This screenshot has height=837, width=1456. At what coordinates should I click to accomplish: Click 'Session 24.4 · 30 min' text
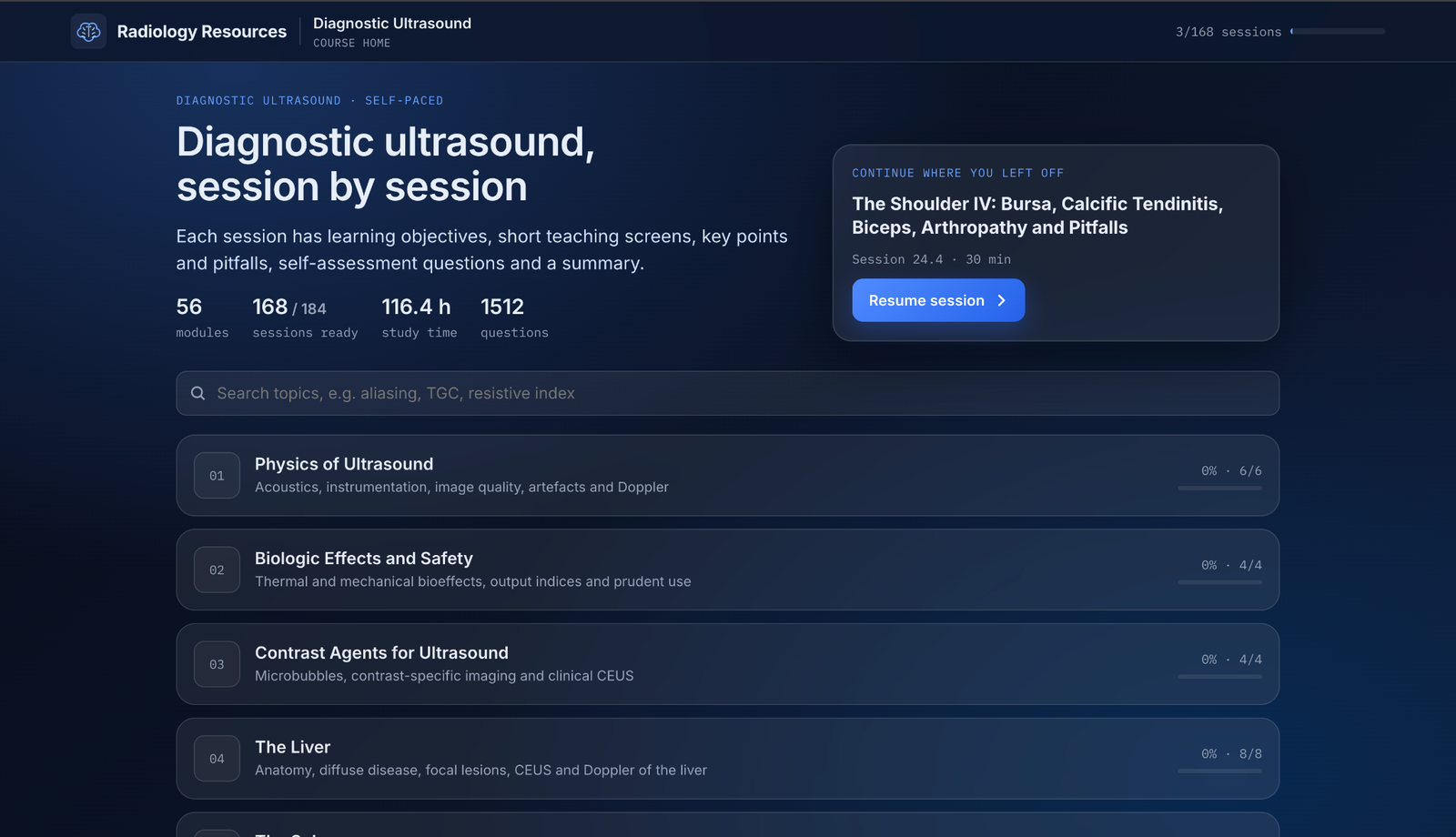coord(931,259)
